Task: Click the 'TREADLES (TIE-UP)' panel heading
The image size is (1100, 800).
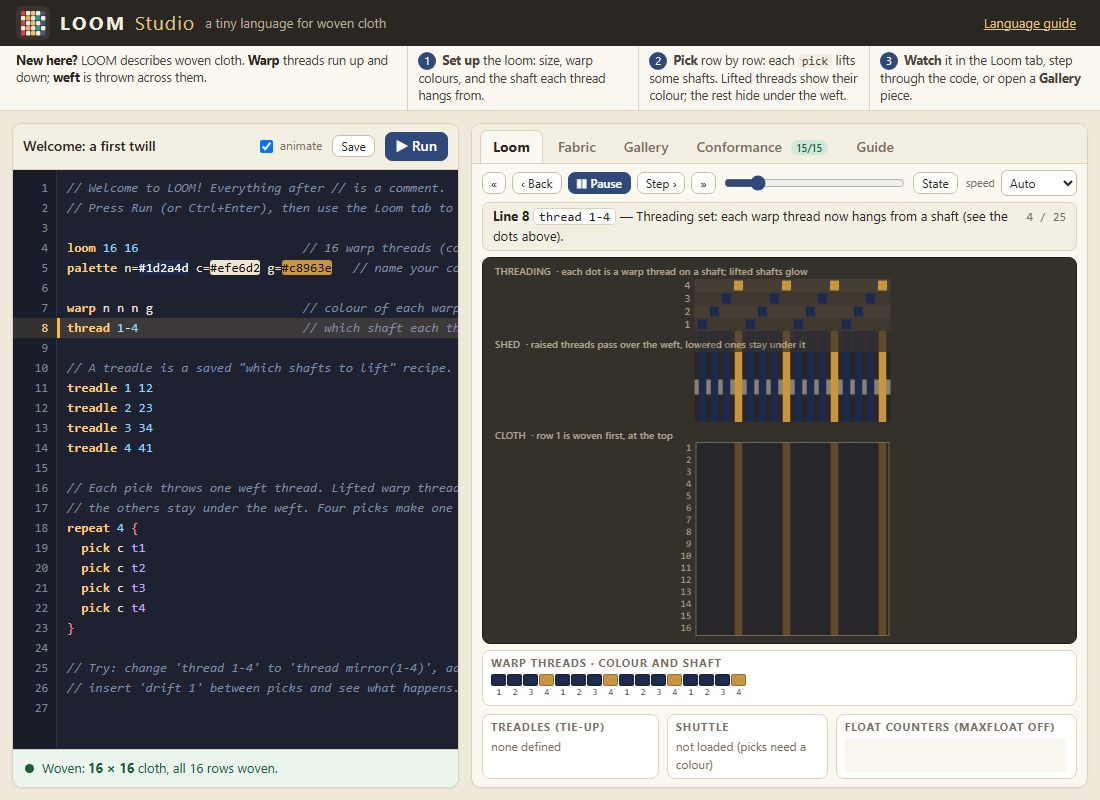Action: (547, 727)
